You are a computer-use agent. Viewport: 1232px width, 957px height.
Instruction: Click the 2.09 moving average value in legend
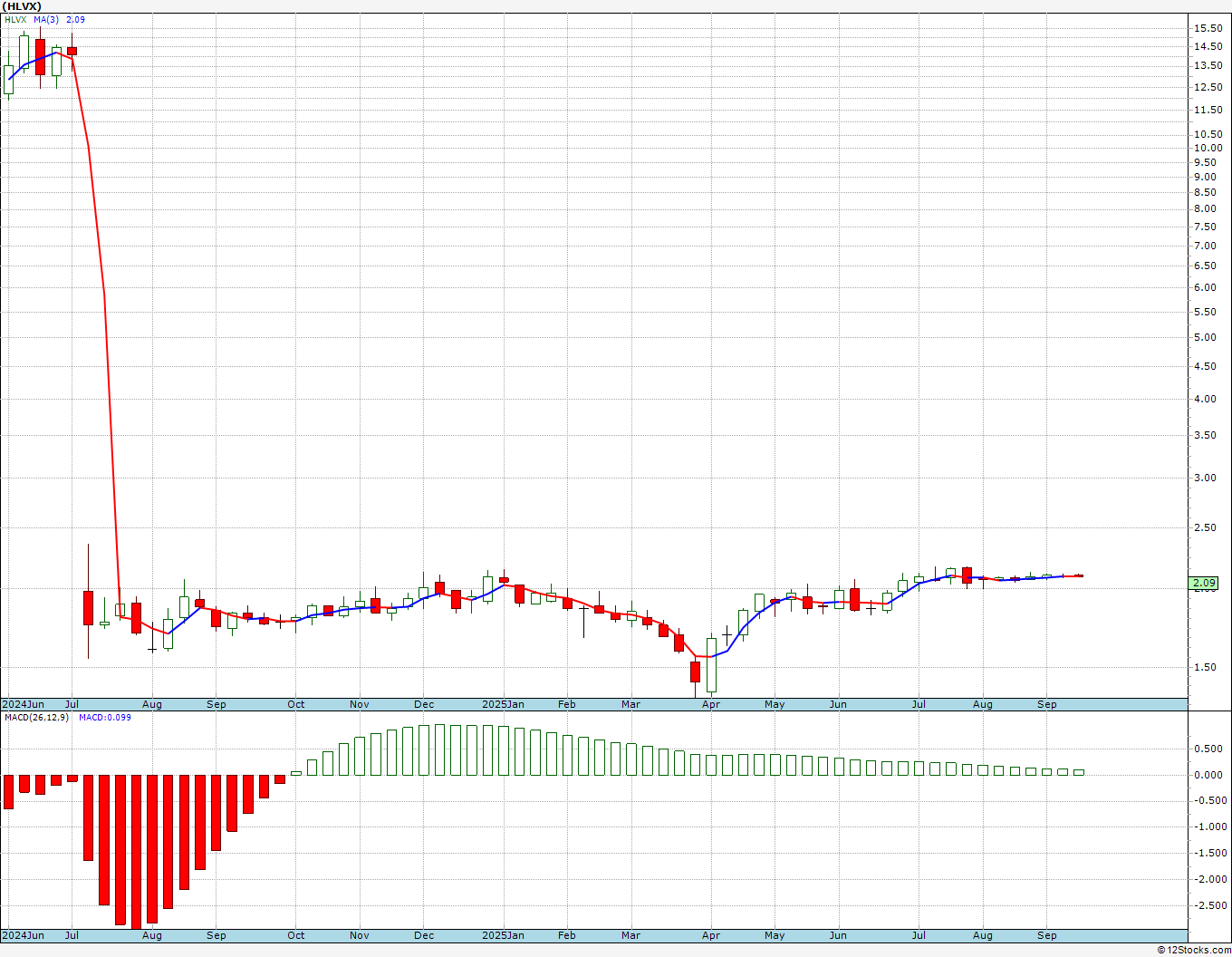[75, 19]
